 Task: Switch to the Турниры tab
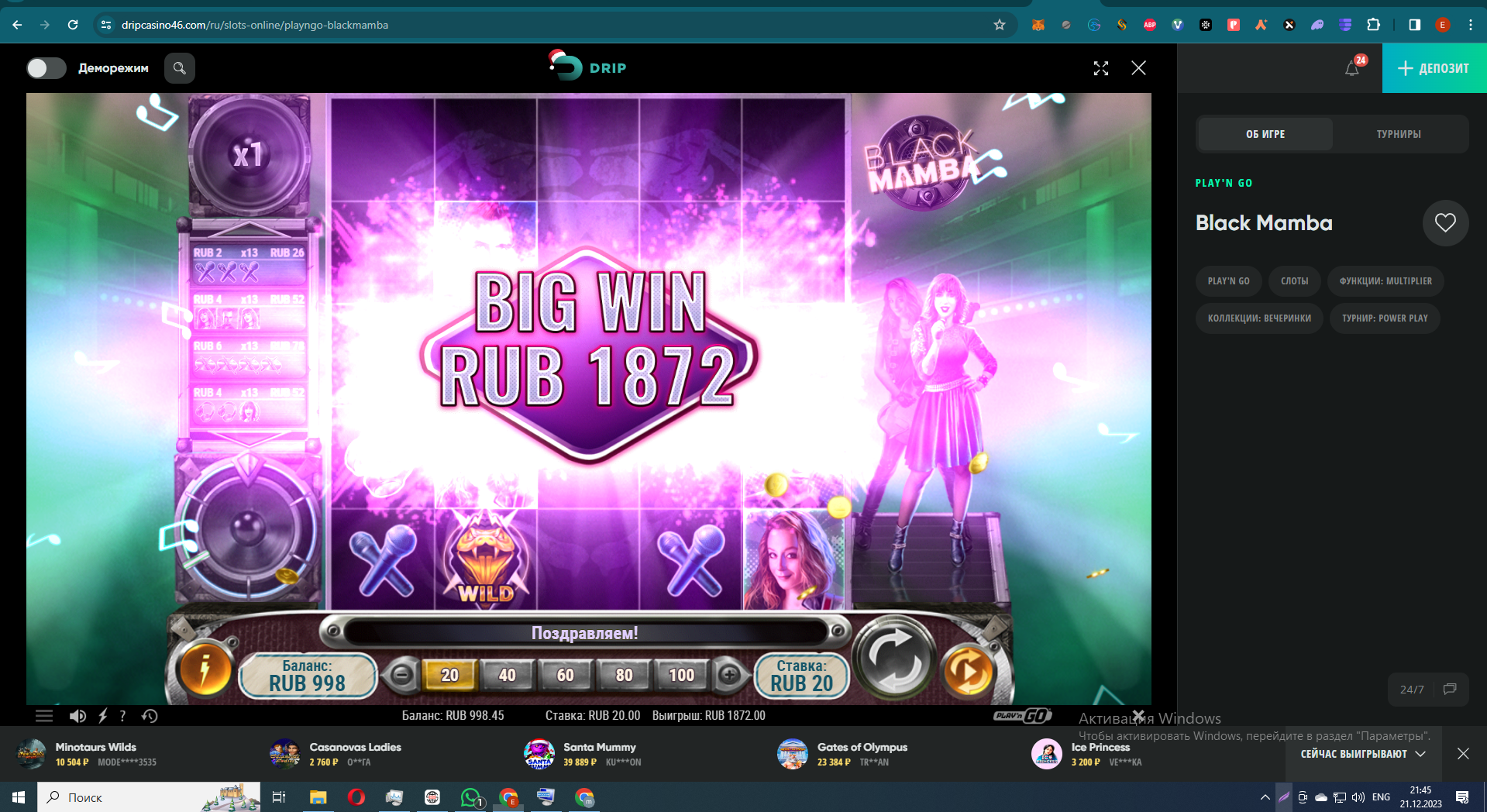pyautogui.click(x=1399, y=134)
